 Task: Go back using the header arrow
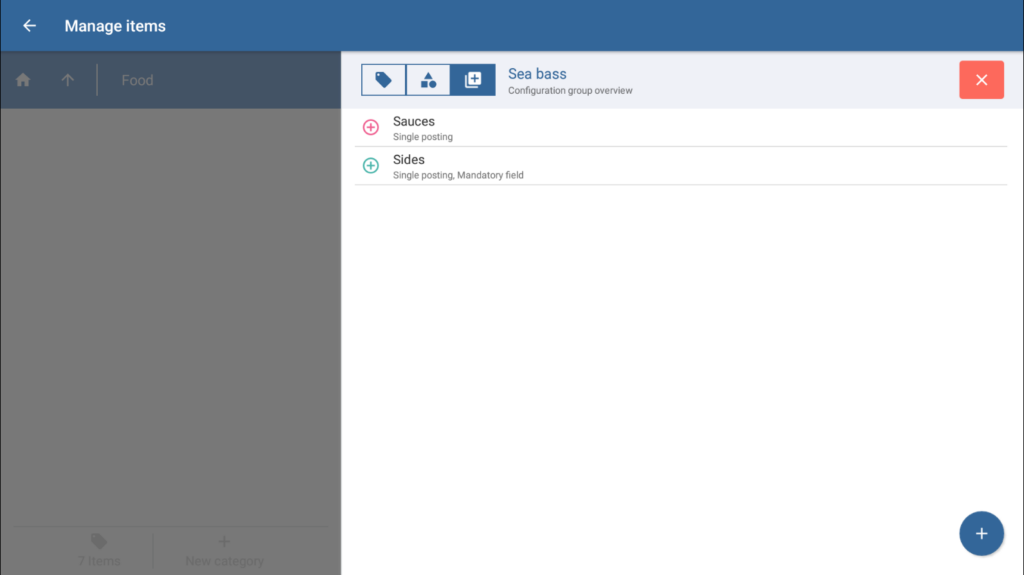(x=29, y=26)
